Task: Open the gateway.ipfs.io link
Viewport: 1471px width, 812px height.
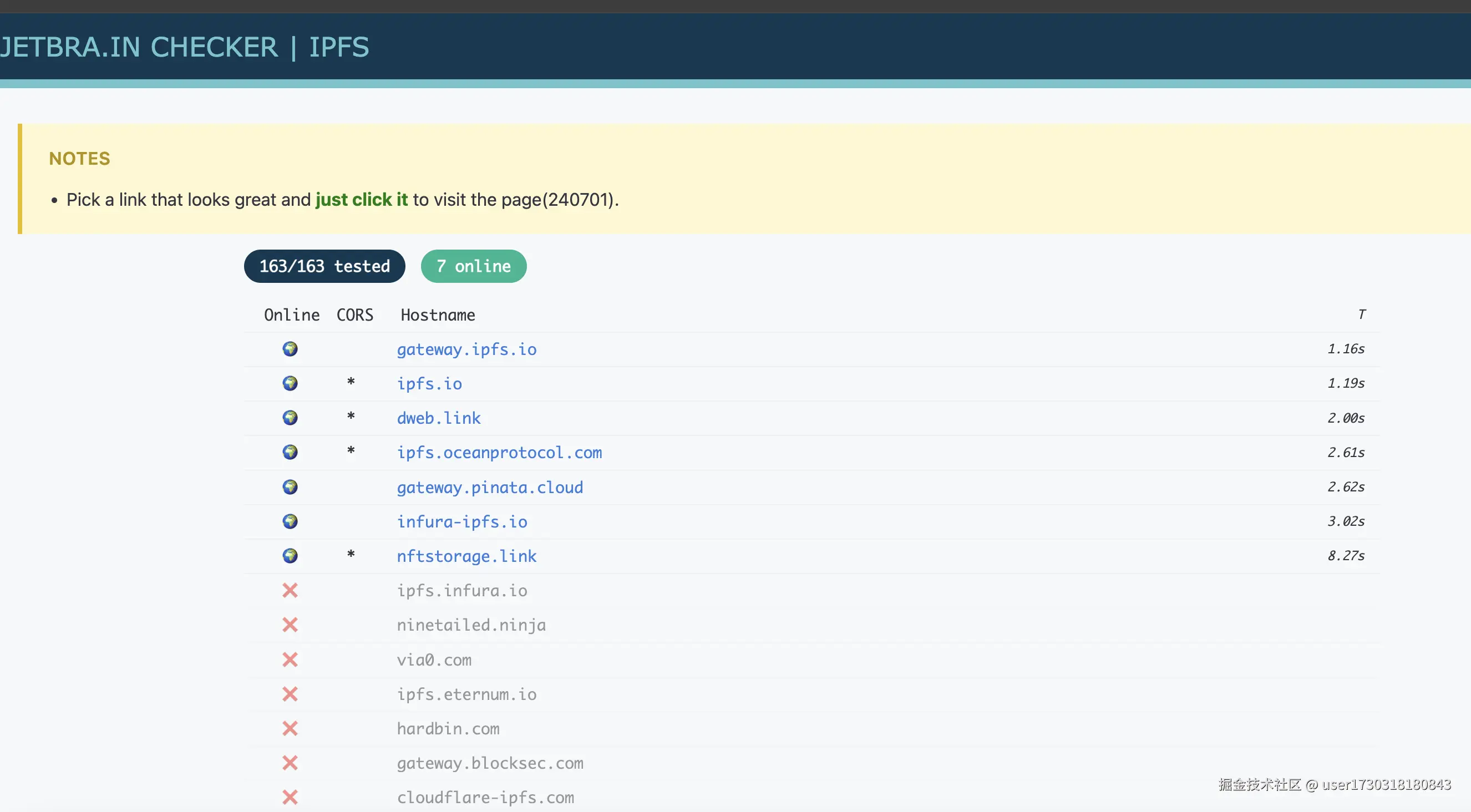Action: [466, 349]
